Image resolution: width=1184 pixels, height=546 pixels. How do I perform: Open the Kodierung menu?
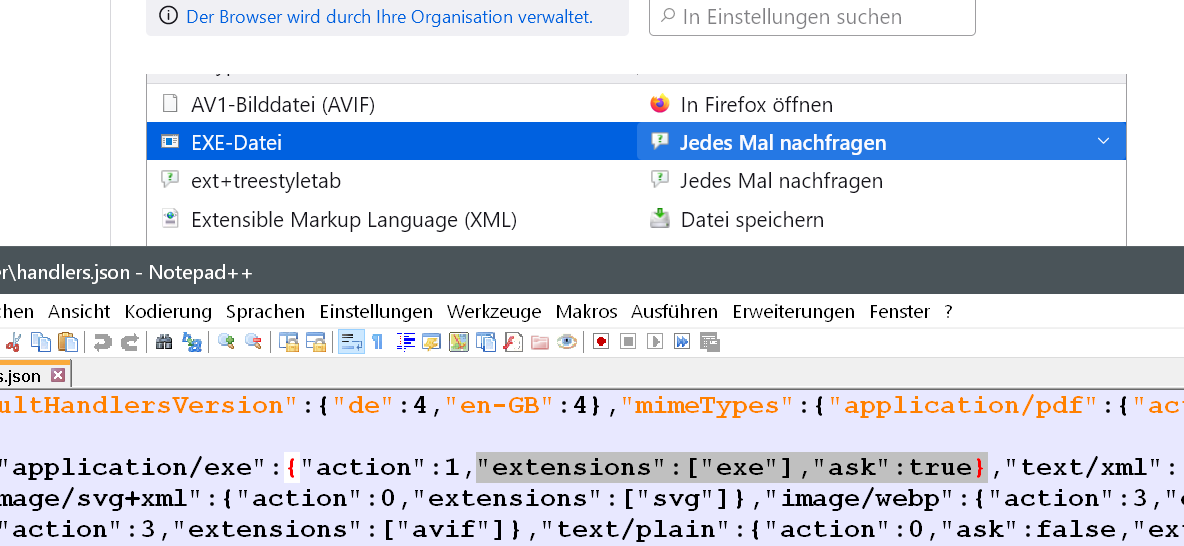point(168,311)
